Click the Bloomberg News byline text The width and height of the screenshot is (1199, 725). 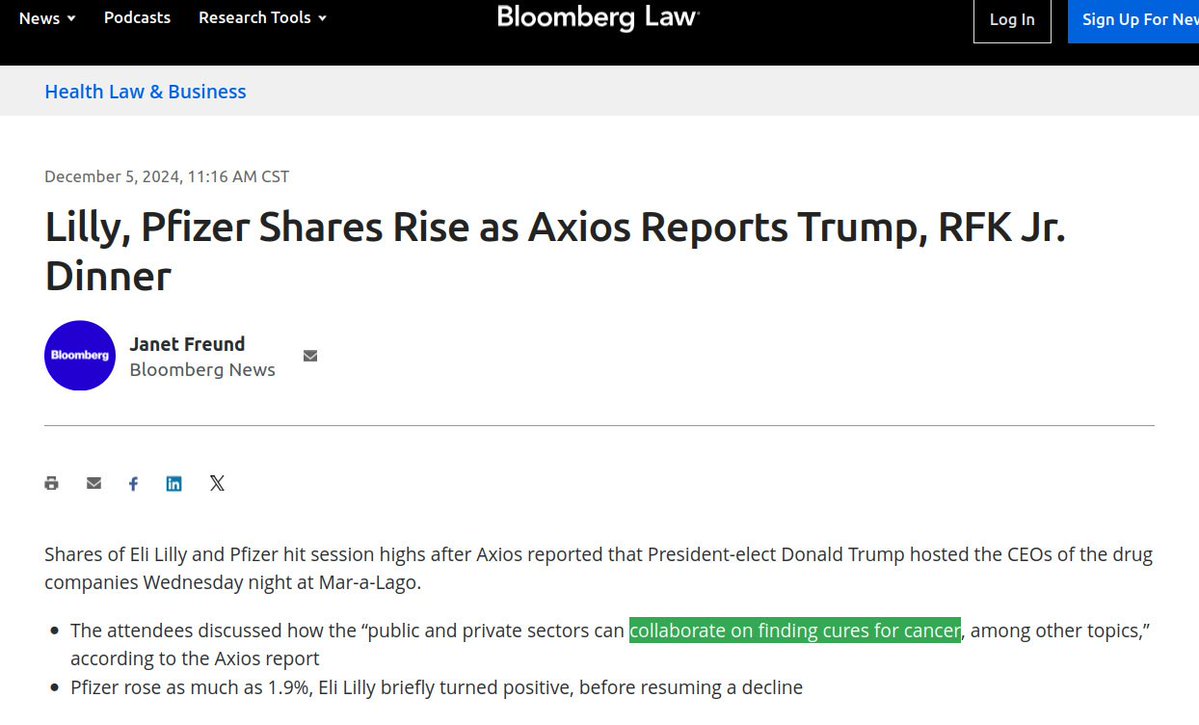coord(202,370)
